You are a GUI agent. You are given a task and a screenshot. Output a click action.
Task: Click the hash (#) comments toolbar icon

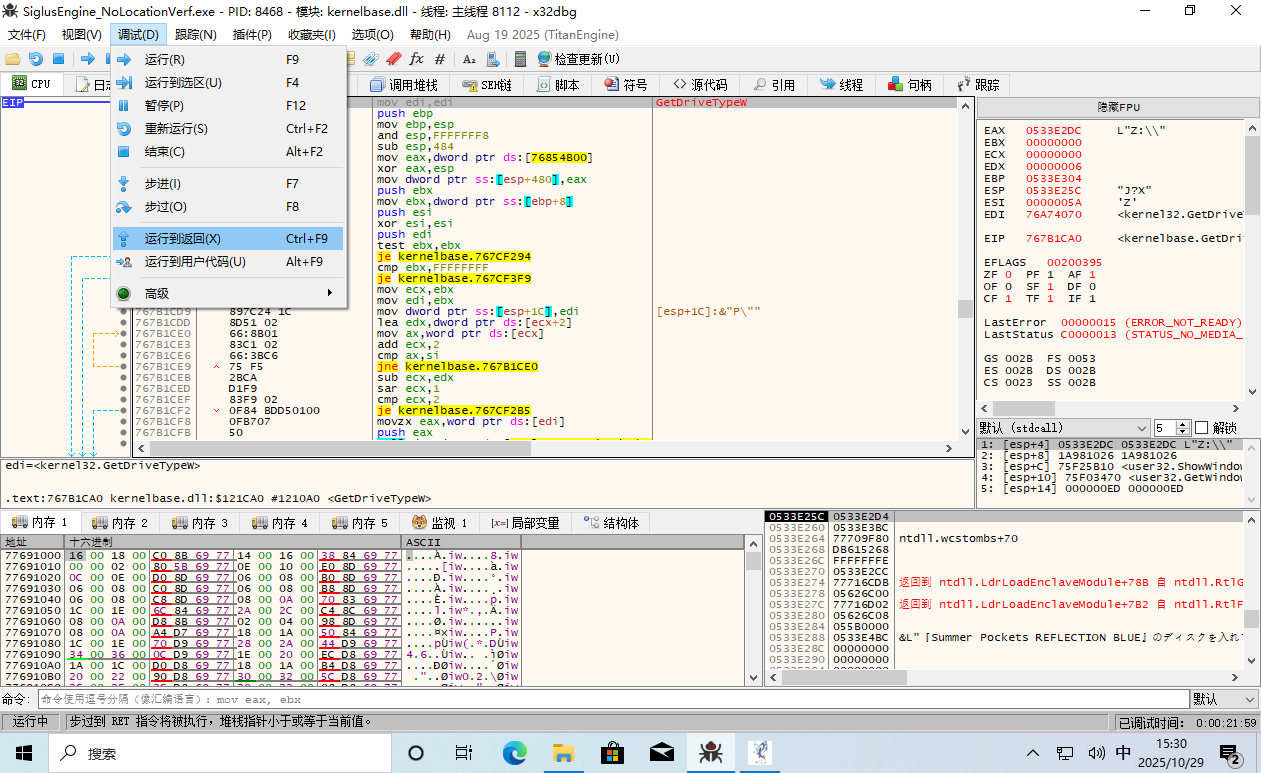click(440, 59)
